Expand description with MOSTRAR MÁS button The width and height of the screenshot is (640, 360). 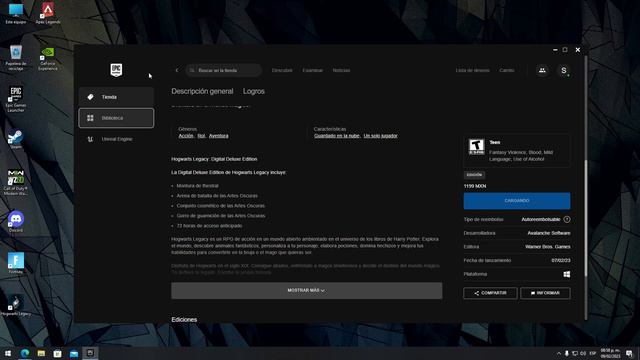(307, 291)
